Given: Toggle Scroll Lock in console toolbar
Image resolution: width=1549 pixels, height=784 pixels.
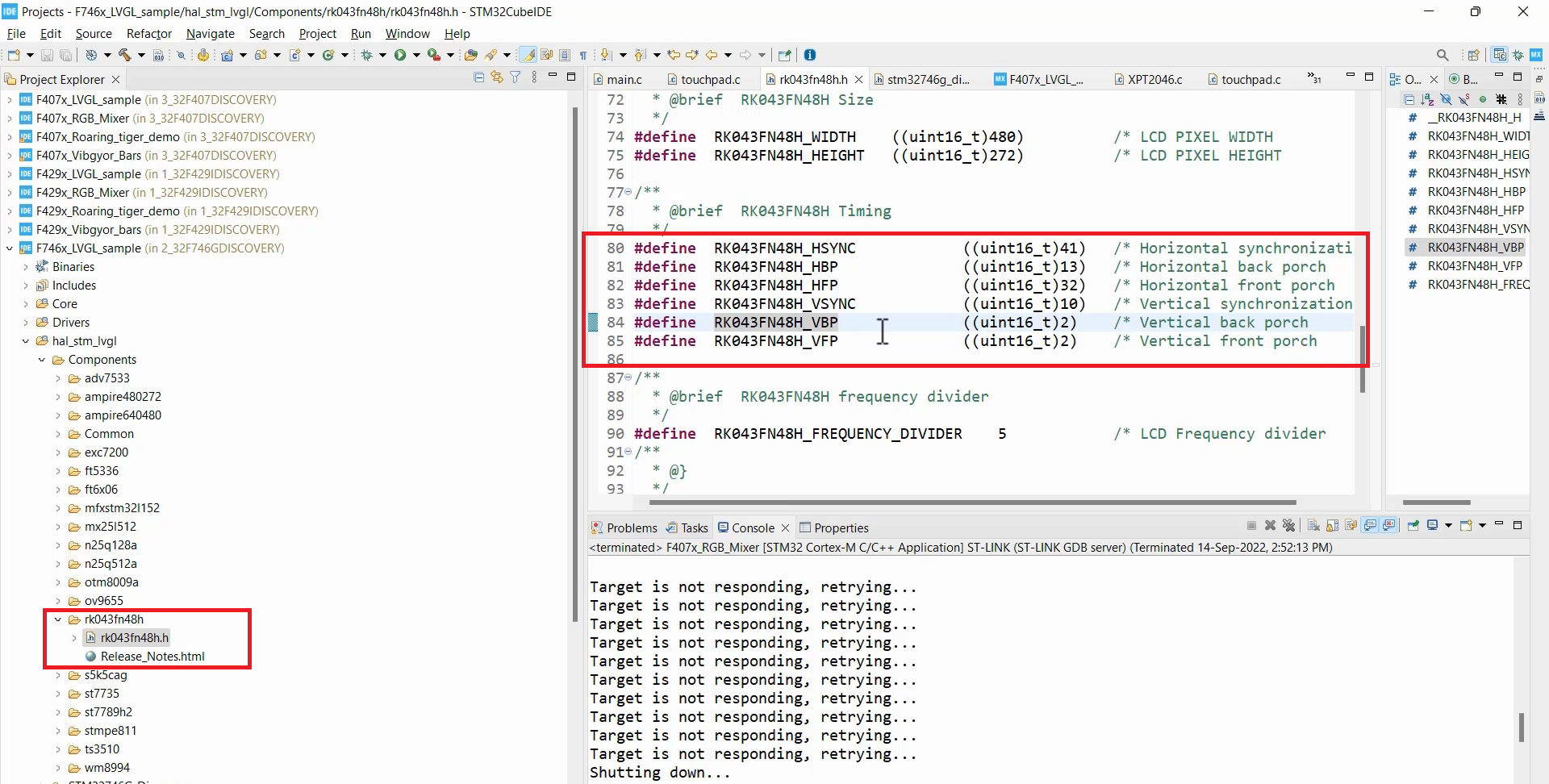Looking at the screenshot, I should coord(1333,525).
